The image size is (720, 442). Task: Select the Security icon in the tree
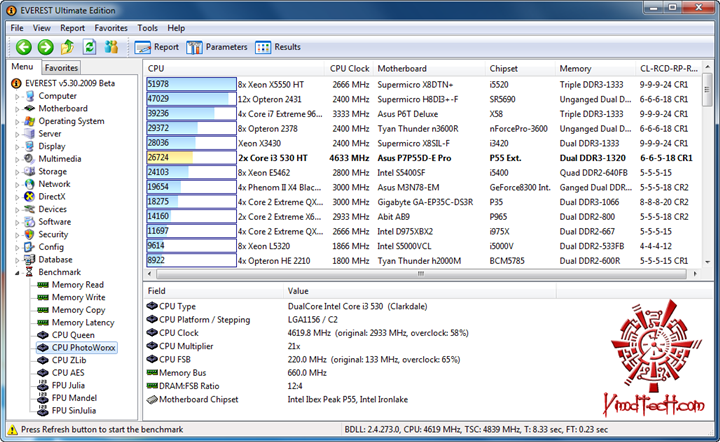click(30, 234)
